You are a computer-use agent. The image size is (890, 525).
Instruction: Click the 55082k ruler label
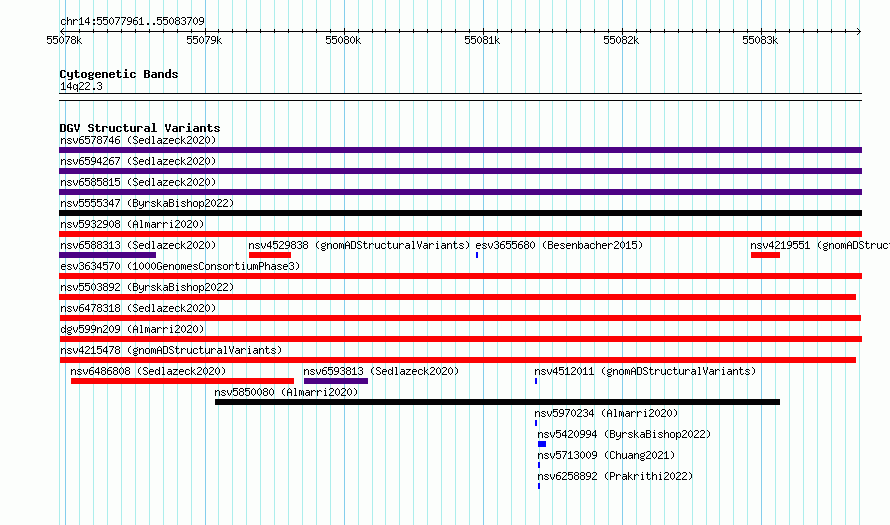[621, 41]
